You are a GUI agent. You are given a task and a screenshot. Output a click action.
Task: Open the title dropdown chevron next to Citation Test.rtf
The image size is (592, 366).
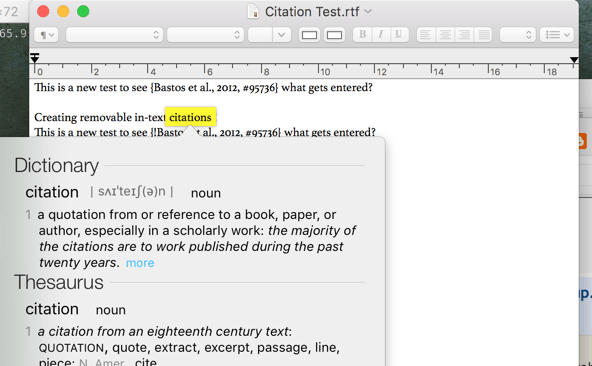pyautogui.click(x=368, y=12)
